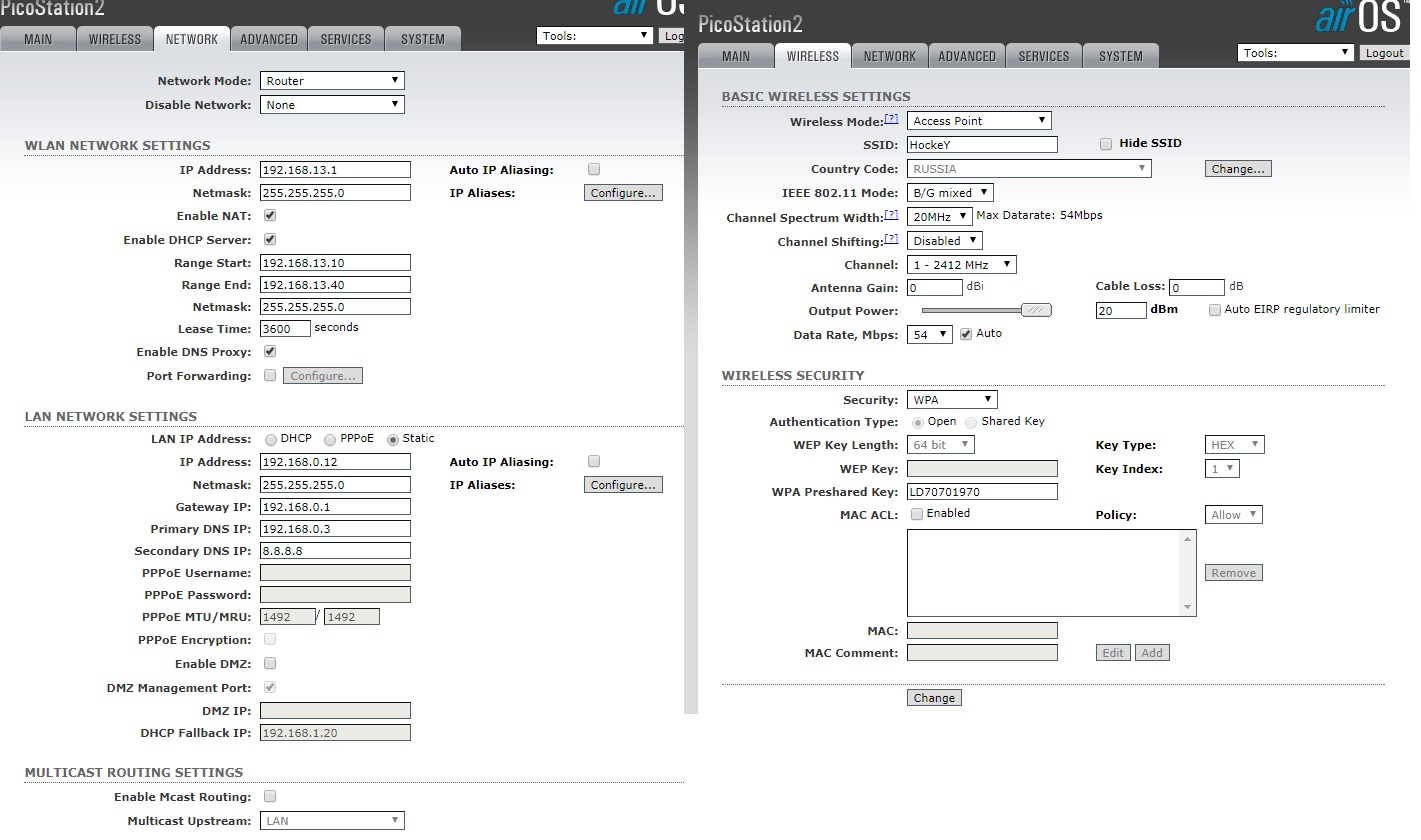This screenshot has height=840, width=1421.
Task: Open SYSTEM tab in the network window
Action: (423, 39)
